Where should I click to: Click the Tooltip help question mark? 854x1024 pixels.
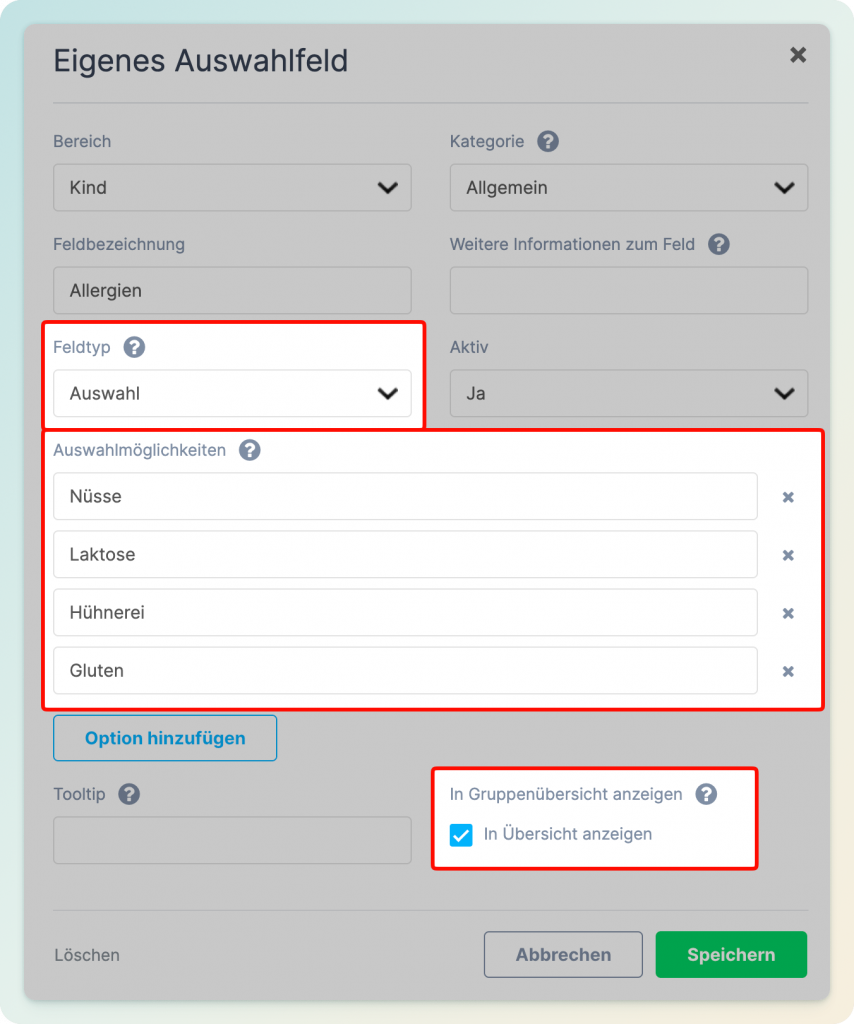(129, 794)
